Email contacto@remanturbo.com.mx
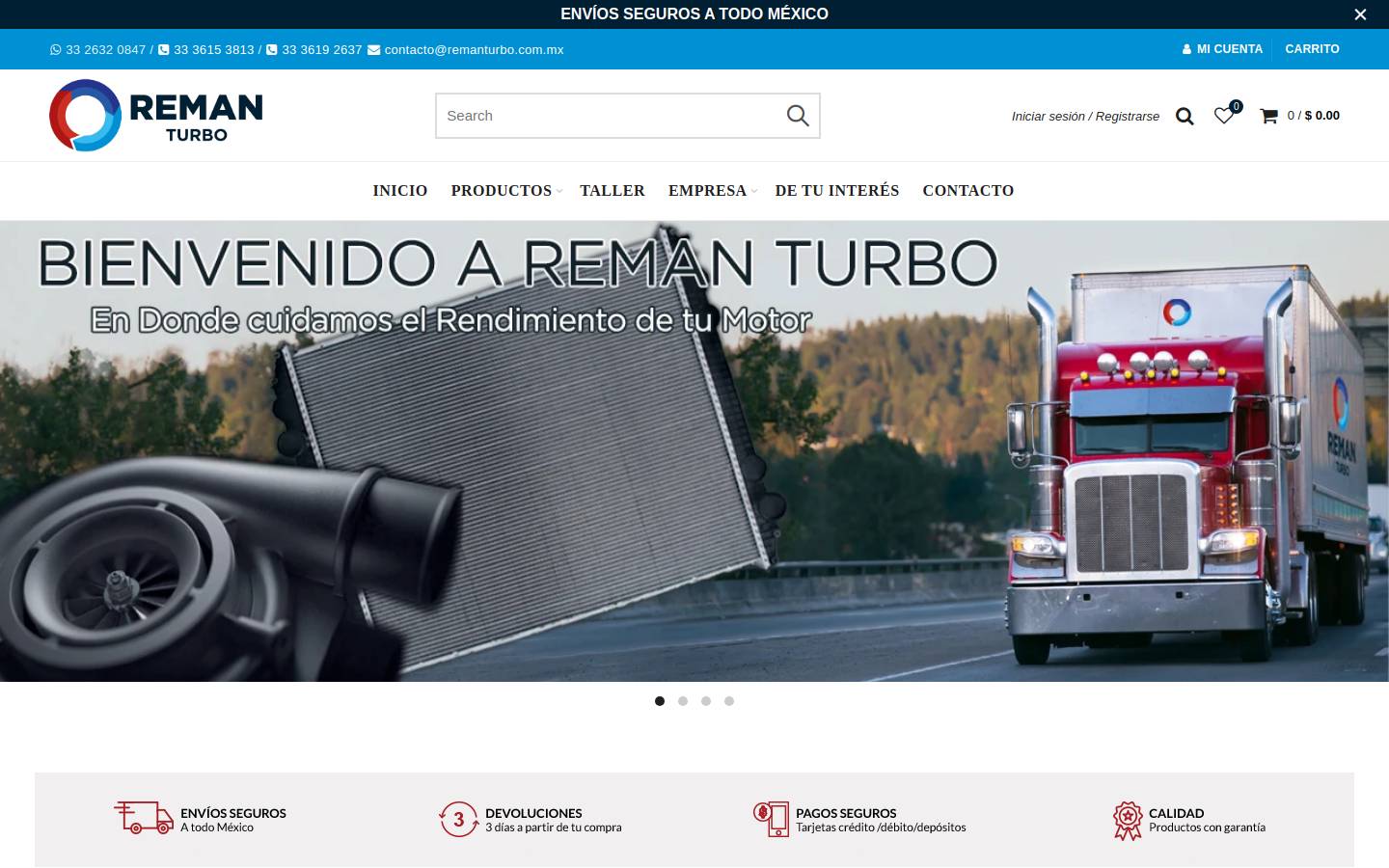The height and width of the screenshot is (868, 1389). [474, 50]
